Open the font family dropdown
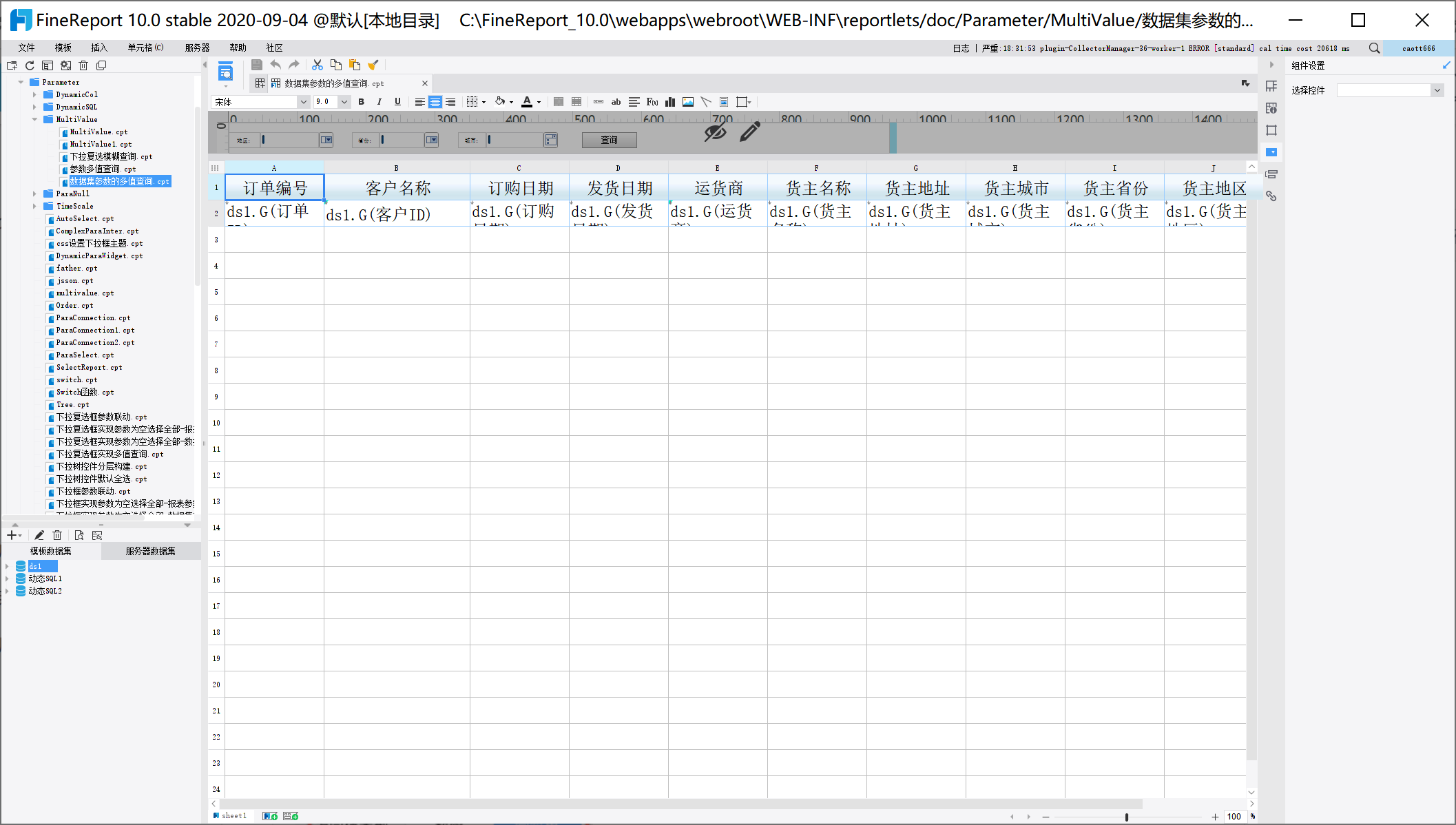The image size is (1456, 825). click(x=302, y=102)
